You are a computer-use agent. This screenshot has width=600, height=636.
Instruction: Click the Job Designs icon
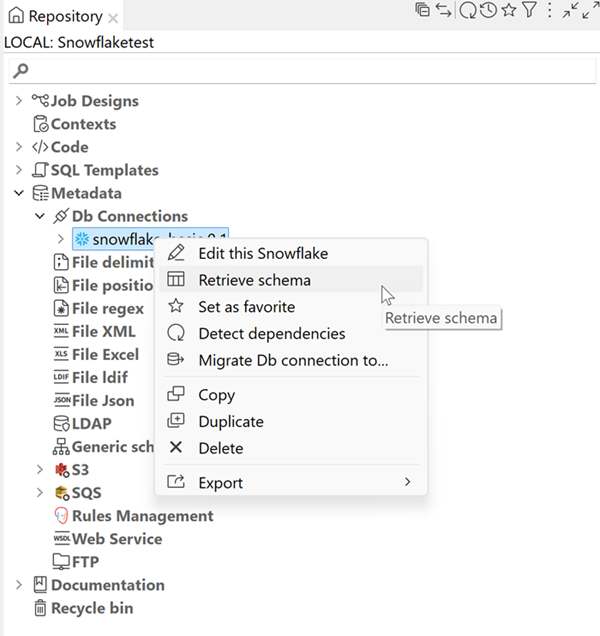pos(41,101)
